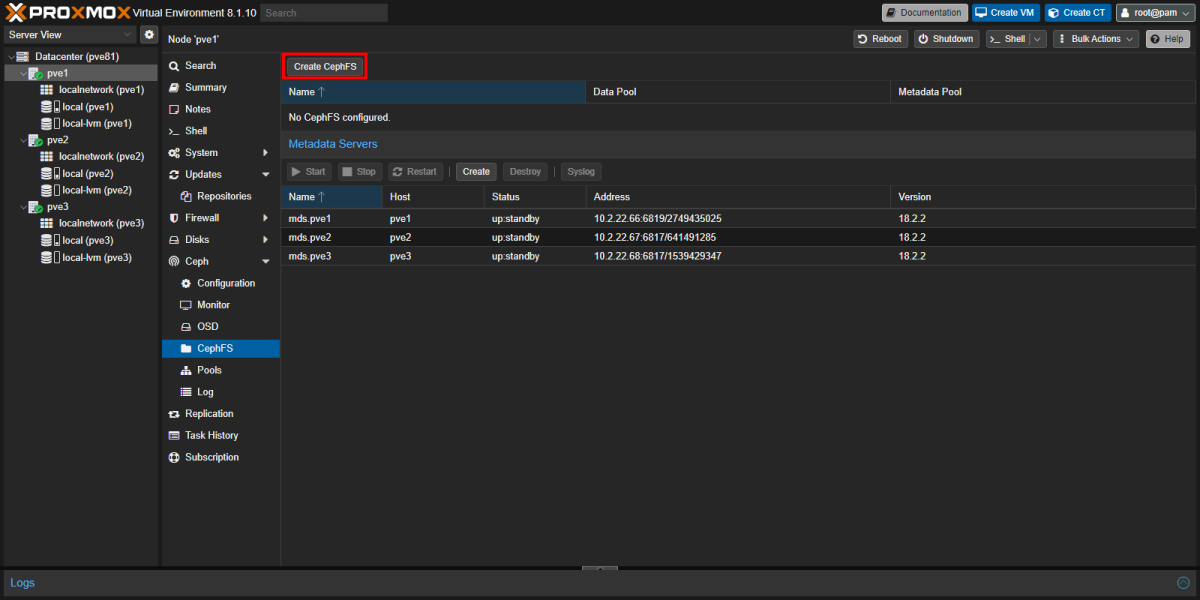Collapse the Datacenter (pve81) tree node
Screen dimensions: 1200x600
10,57
